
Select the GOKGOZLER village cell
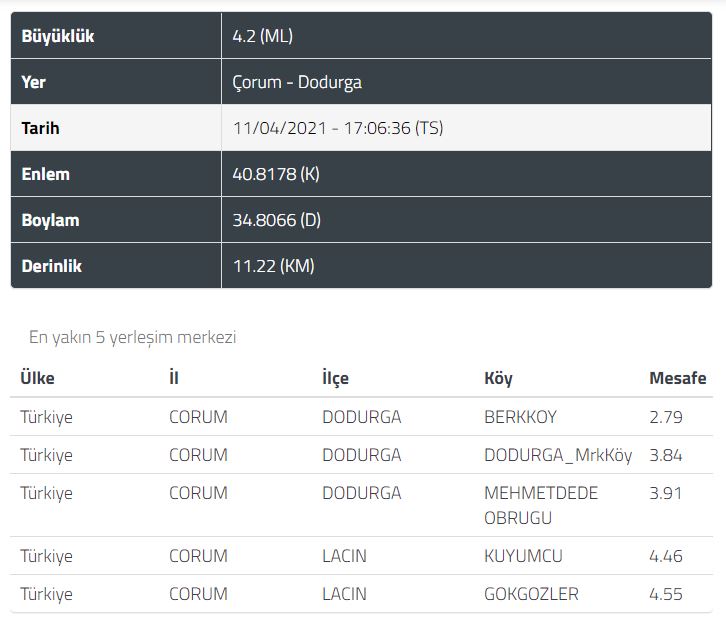531,594
